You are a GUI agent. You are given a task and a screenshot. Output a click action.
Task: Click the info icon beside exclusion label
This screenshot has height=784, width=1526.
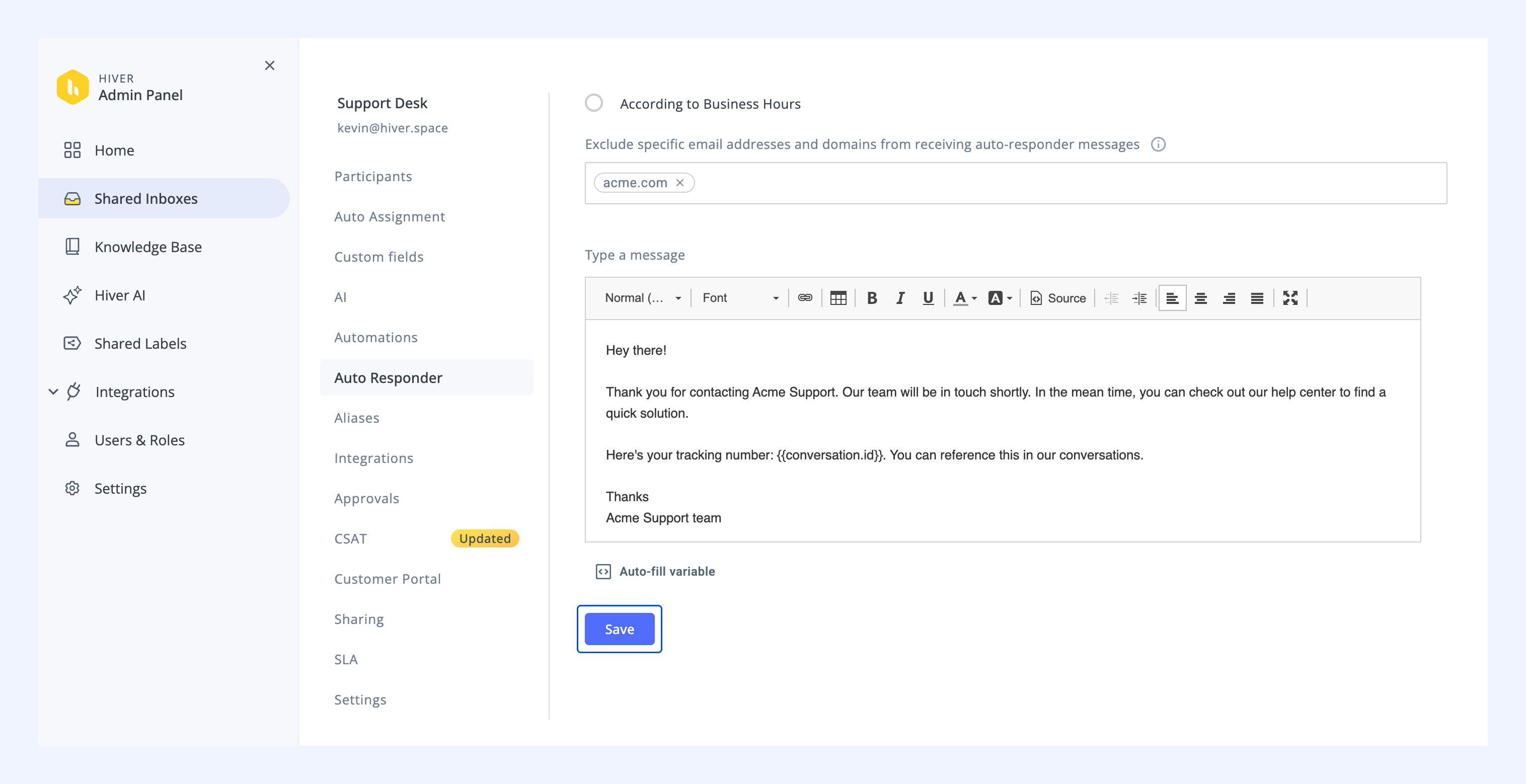click(1158, 144)
